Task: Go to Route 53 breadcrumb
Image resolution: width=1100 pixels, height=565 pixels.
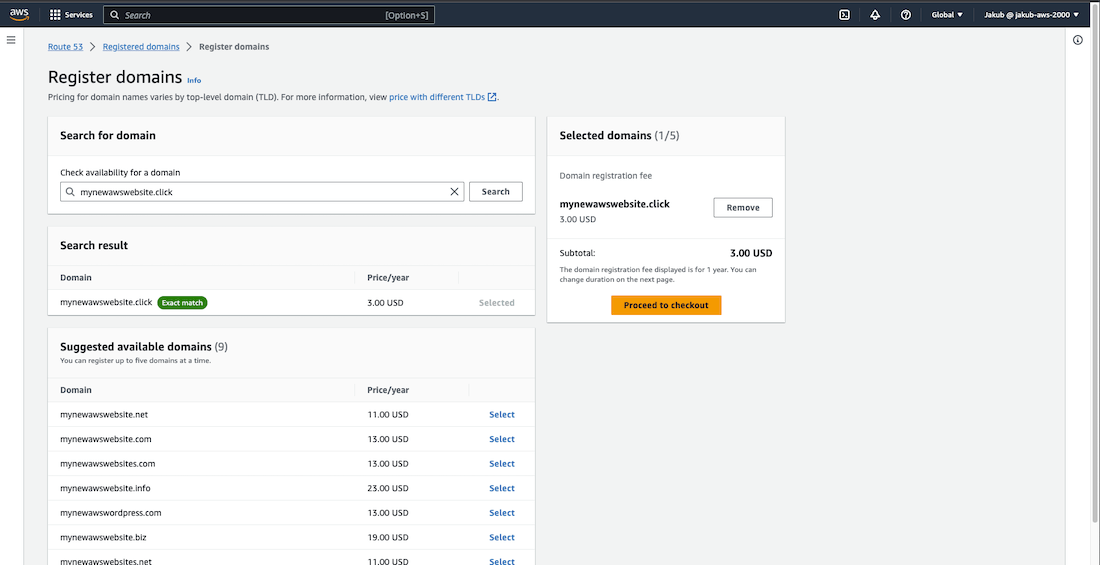Action: (x=65, y=47)
